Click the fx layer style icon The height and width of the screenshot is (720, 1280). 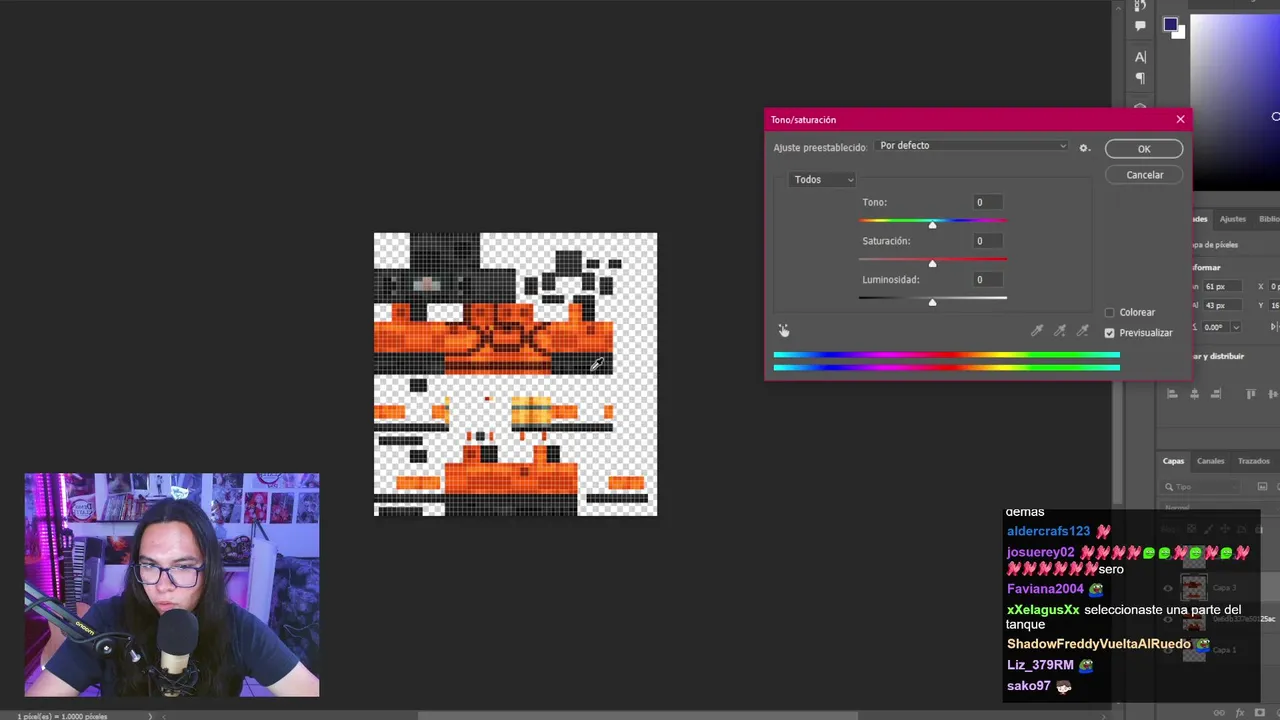(1240, 712)
